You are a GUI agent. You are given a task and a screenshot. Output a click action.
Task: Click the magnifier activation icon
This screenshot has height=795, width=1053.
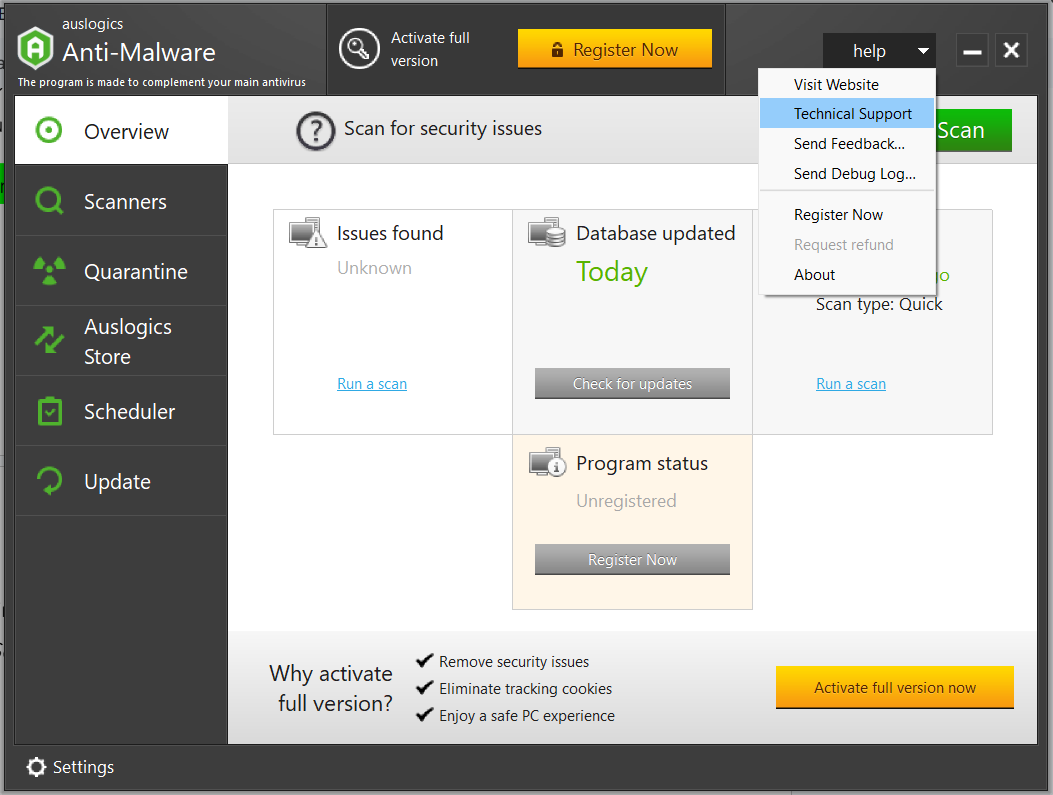(359, 48)
